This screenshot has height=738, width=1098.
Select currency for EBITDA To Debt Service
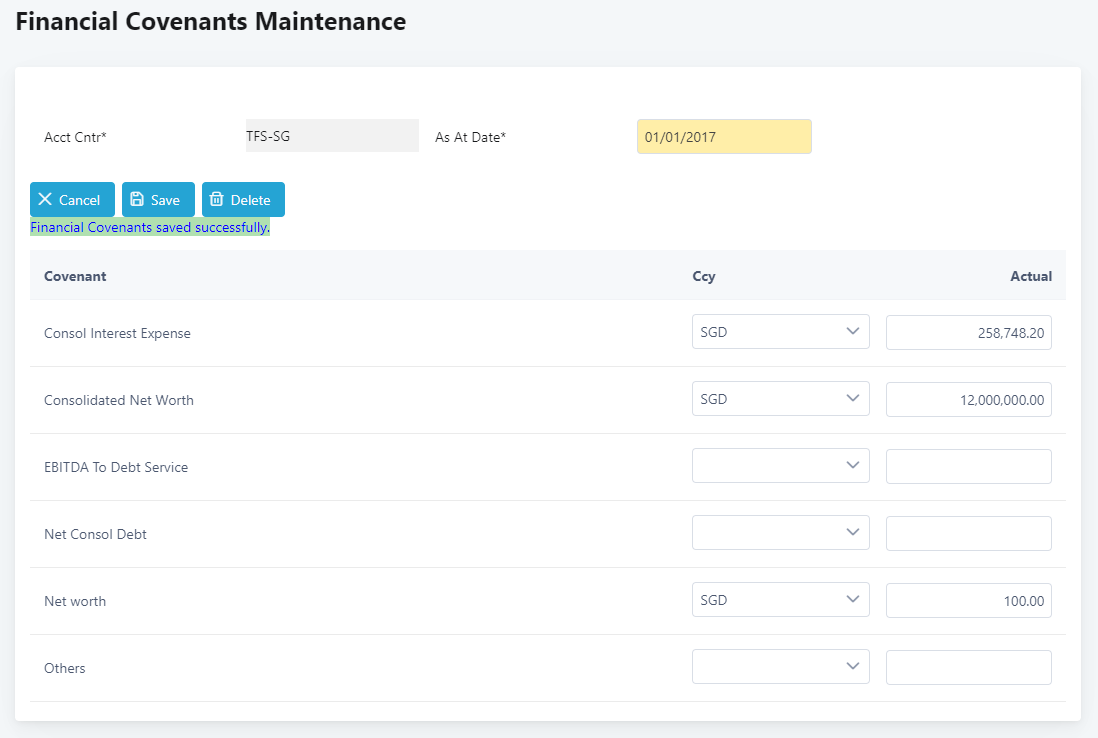pyautogui.click(x=780, y=466)
